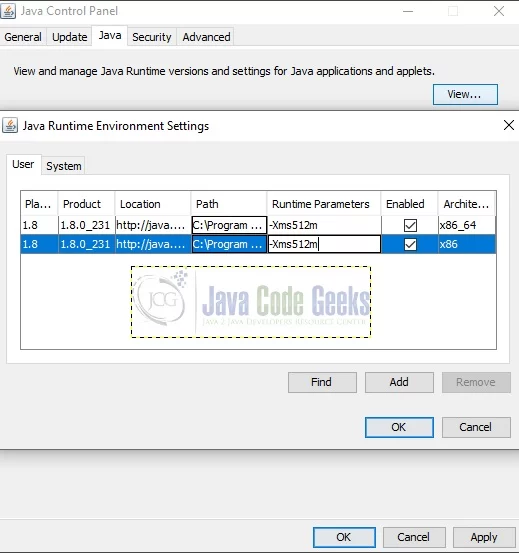The width and height of the screenshot is (519, 553).
Task: Click Product 1.8.0_231 in x86 row
Action: point(86,244)
